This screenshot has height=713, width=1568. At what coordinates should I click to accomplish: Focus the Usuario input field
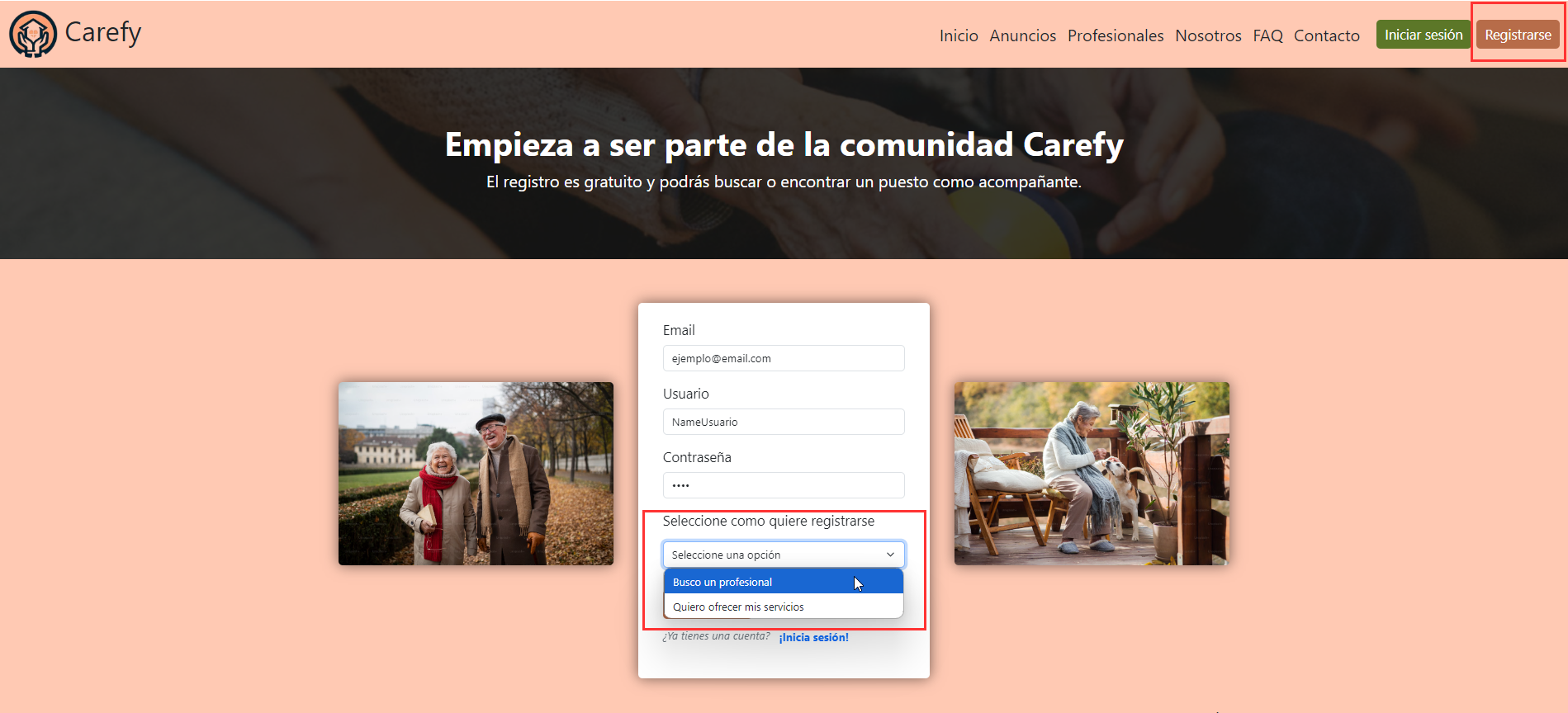pyautogui.click(x=784, y=422)
